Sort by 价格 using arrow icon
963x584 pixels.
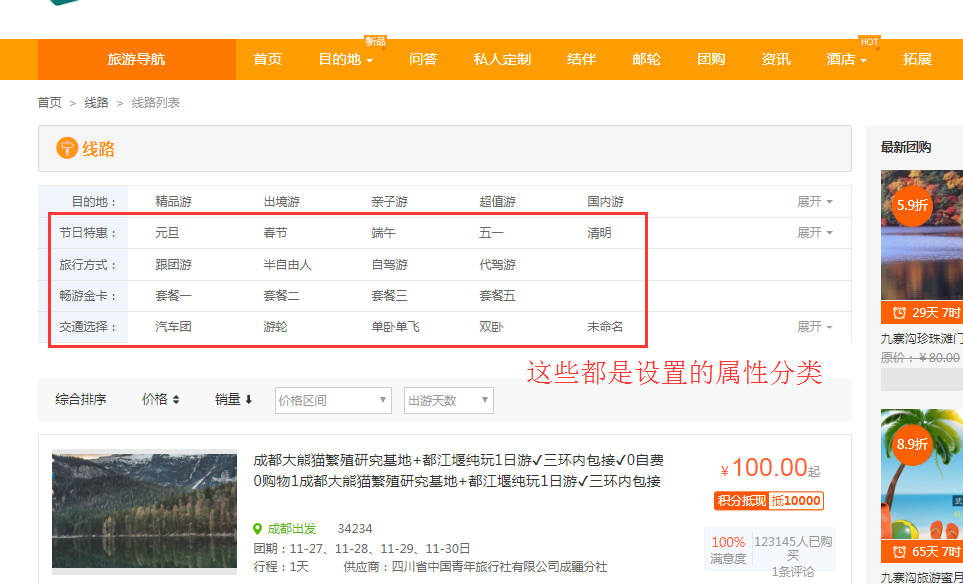tap(176, 400)
